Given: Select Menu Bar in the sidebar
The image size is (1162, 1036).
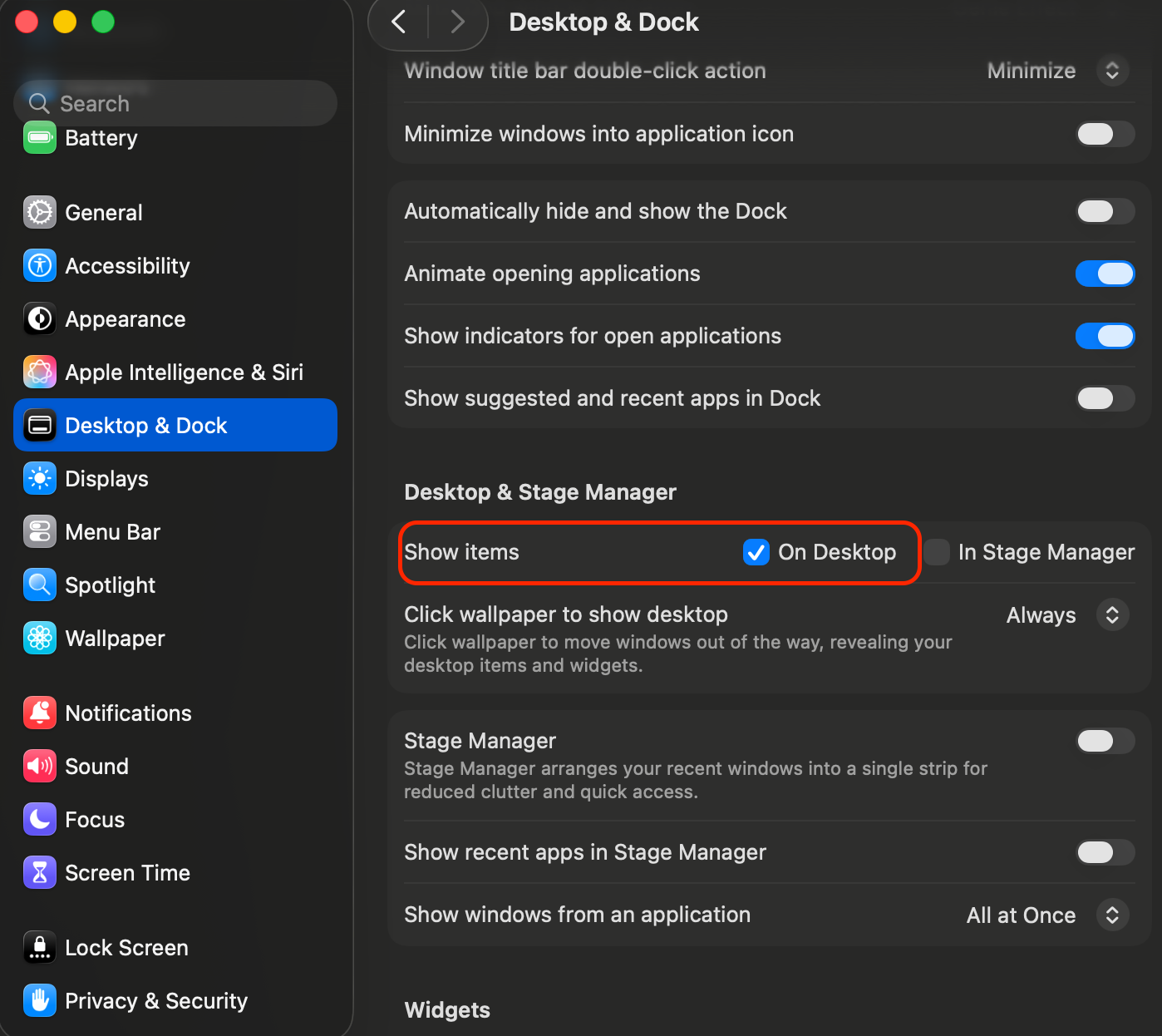Looking at the screenshot, I should point(113,532).
